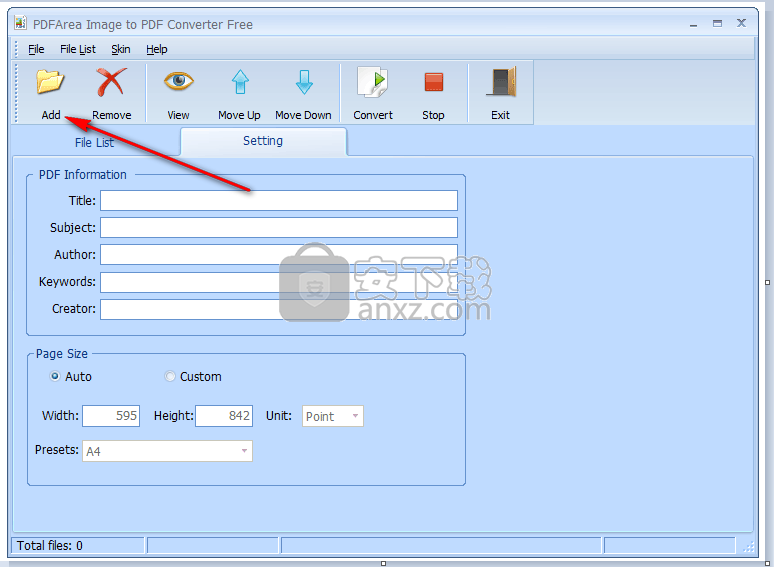
Task: Close the PDFArea window
Action: coord(741,23)
